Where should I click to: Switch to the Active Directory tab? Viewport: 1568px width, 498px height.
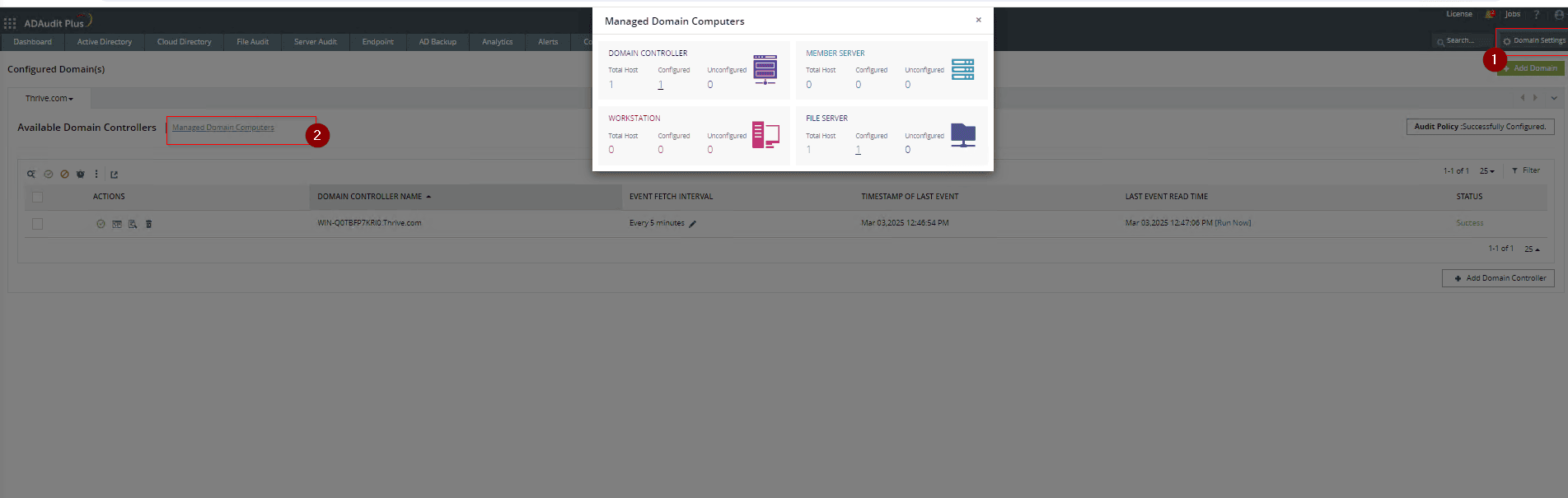coord(105,42)
